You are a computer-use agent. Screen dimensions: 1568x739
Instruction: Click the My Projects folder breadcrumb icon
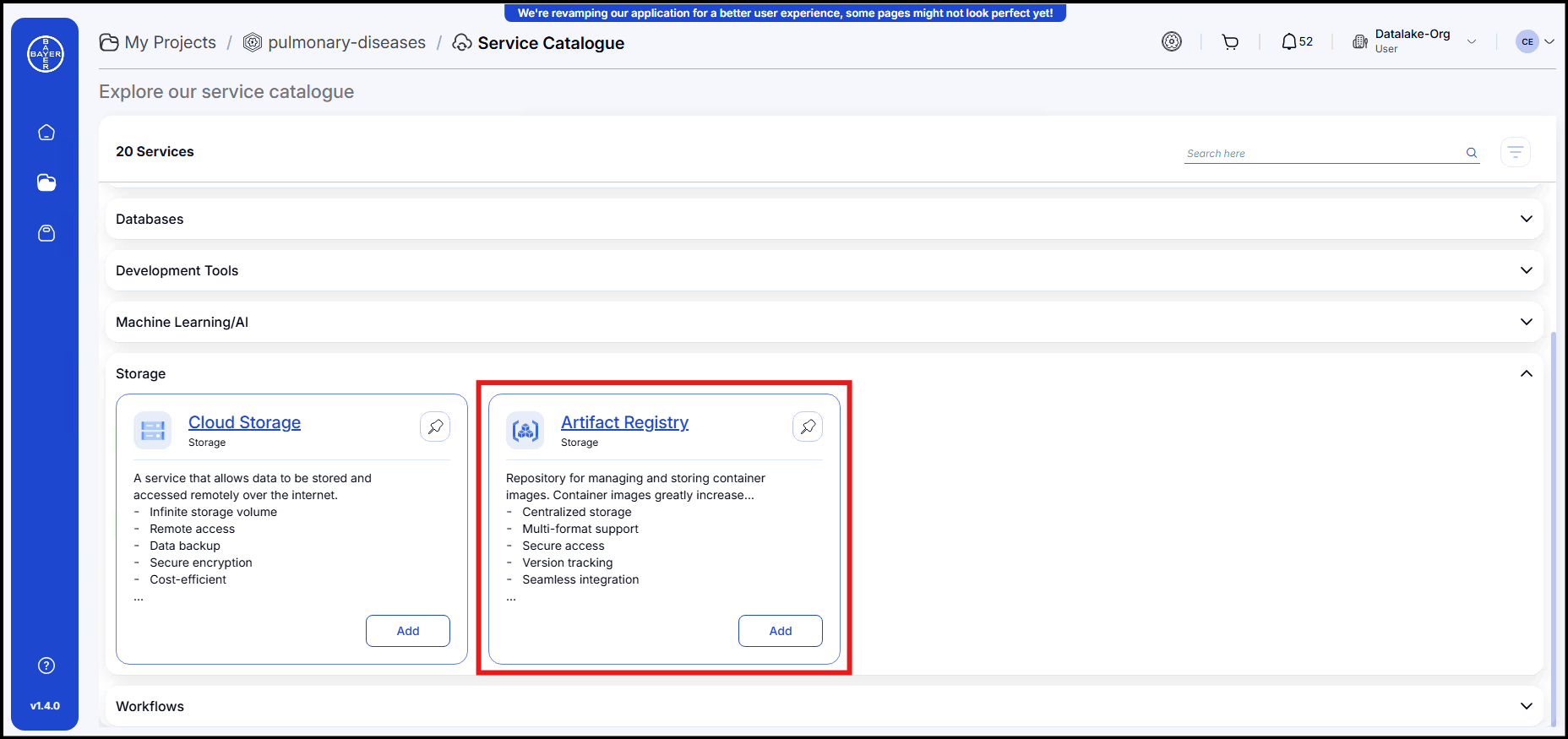tap(109, 42)
